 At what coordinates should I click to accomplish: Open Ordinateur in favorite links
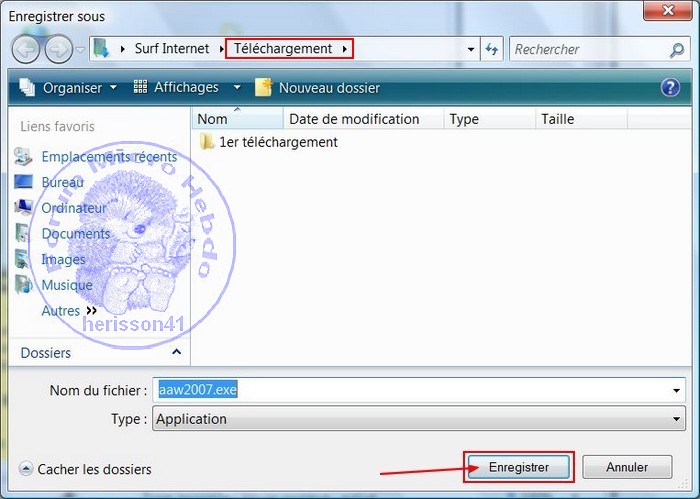74,208
